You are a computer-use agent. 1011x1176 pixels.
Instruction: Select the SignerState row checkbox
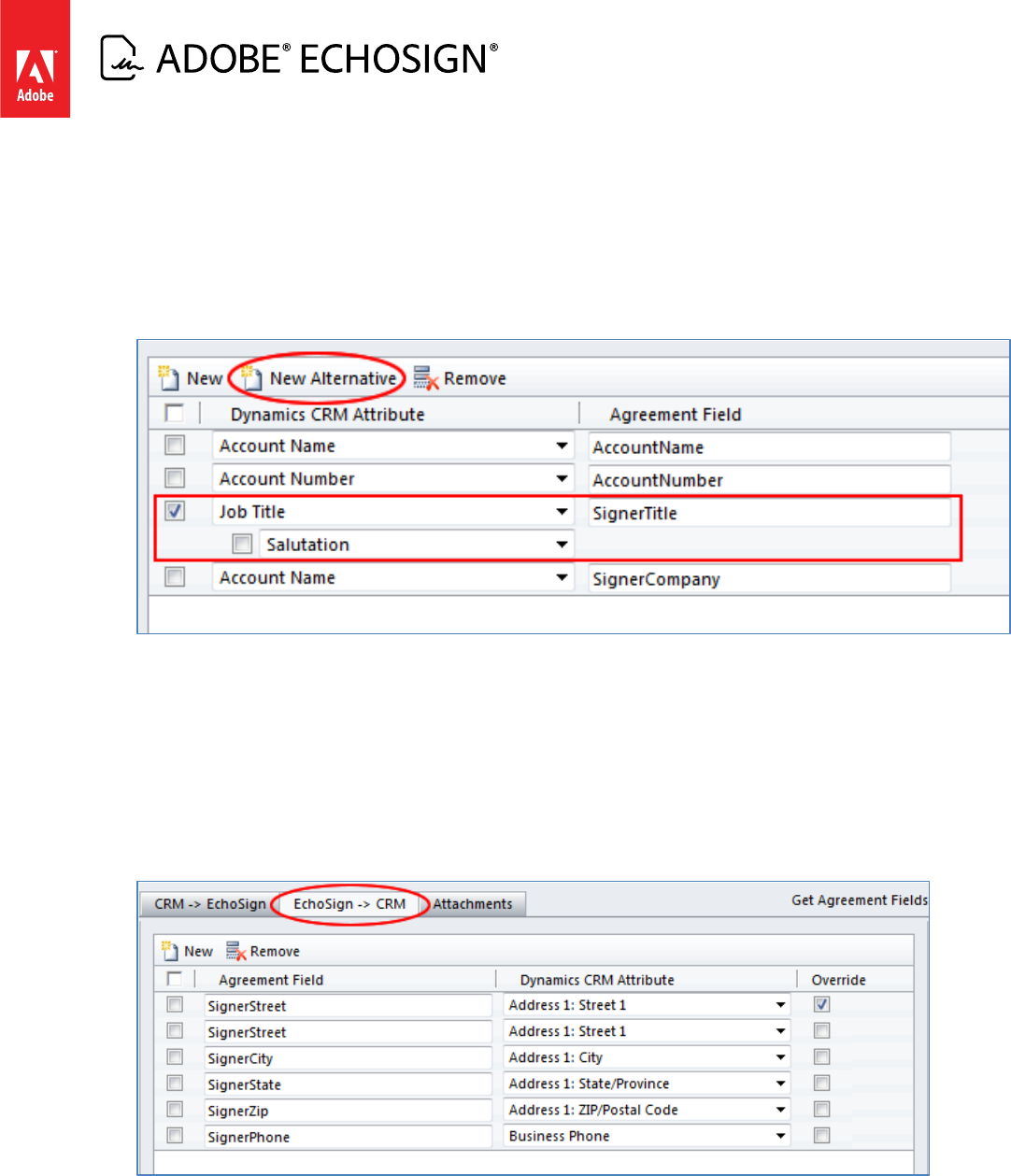pyautogui.click(x=175, y=1084)
